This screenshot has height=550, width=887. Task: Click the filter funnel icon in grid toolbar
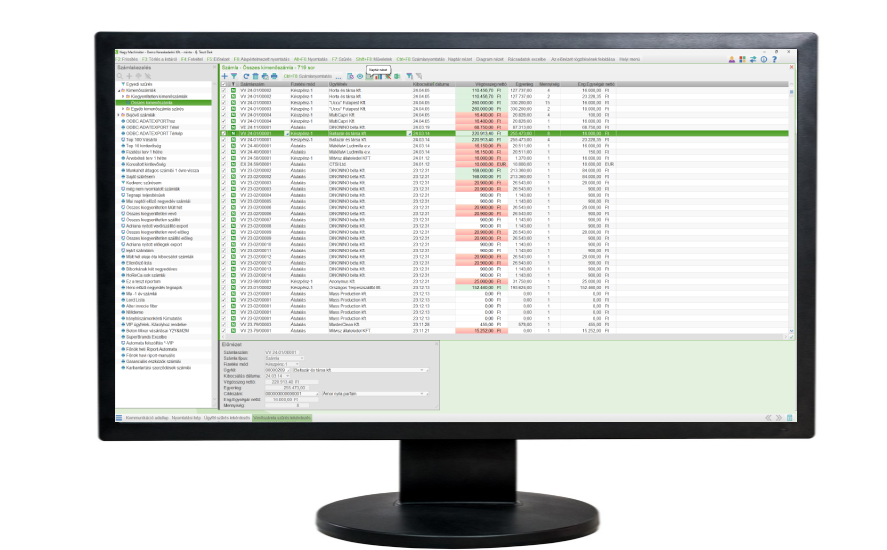[x=234, y=76]
